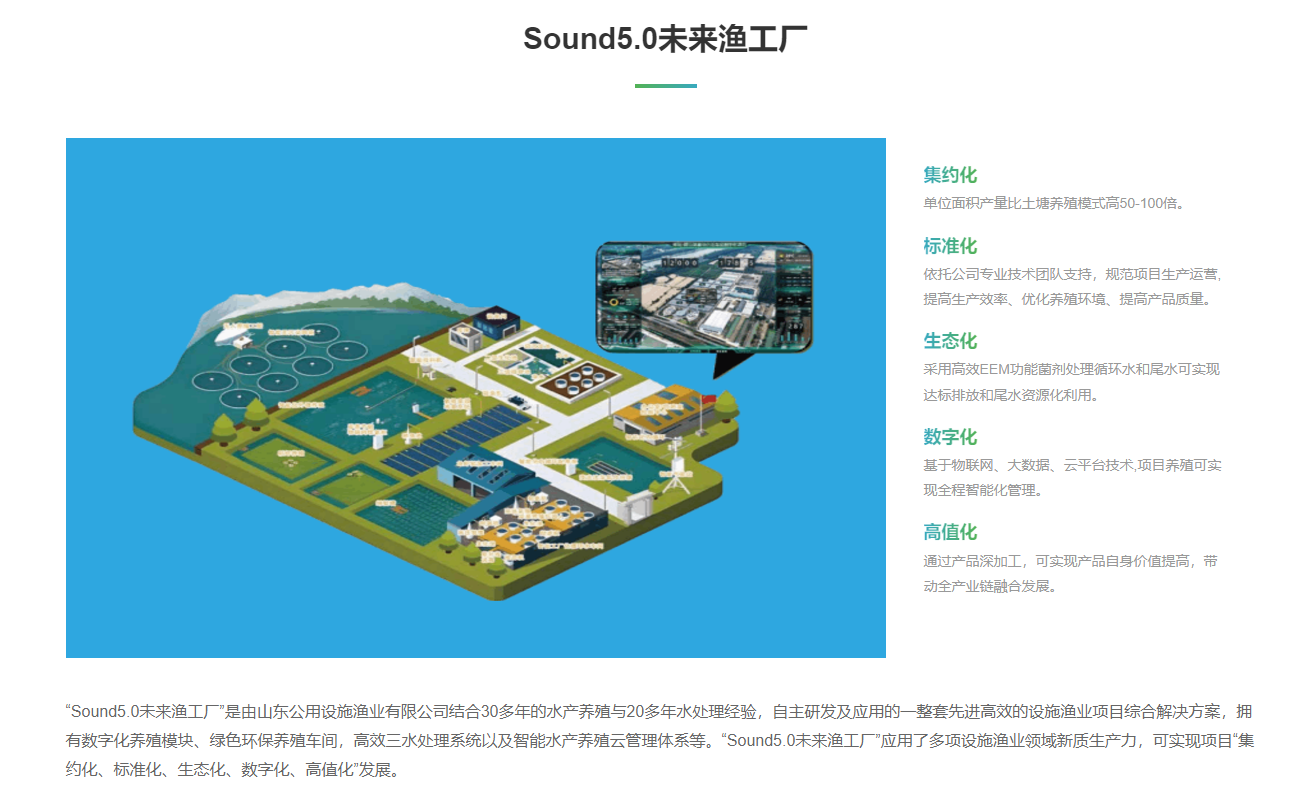The width and height of the screenshot is (1293, 792).
Task: Select the 数字化 heading
Action: (949, 437)
